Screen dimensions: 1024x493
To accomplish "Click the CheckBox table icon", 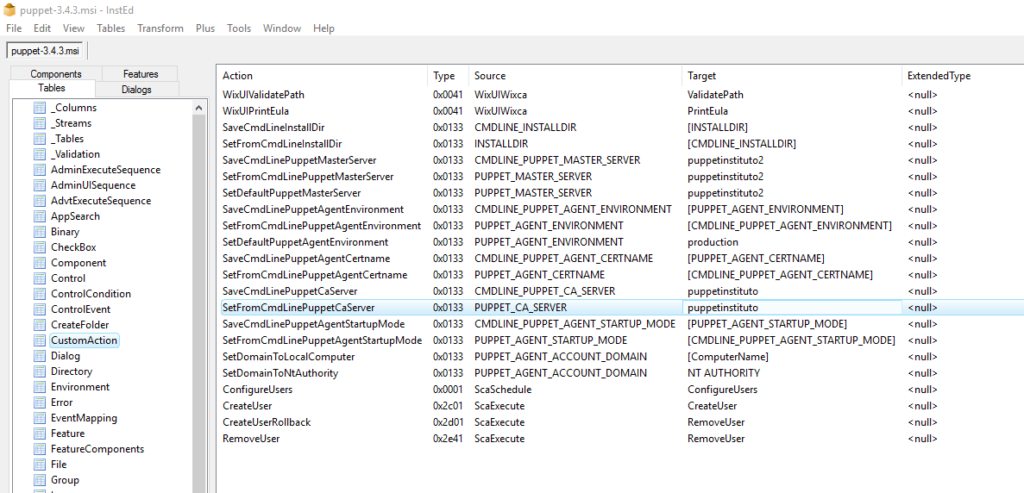I will point(40,247).
